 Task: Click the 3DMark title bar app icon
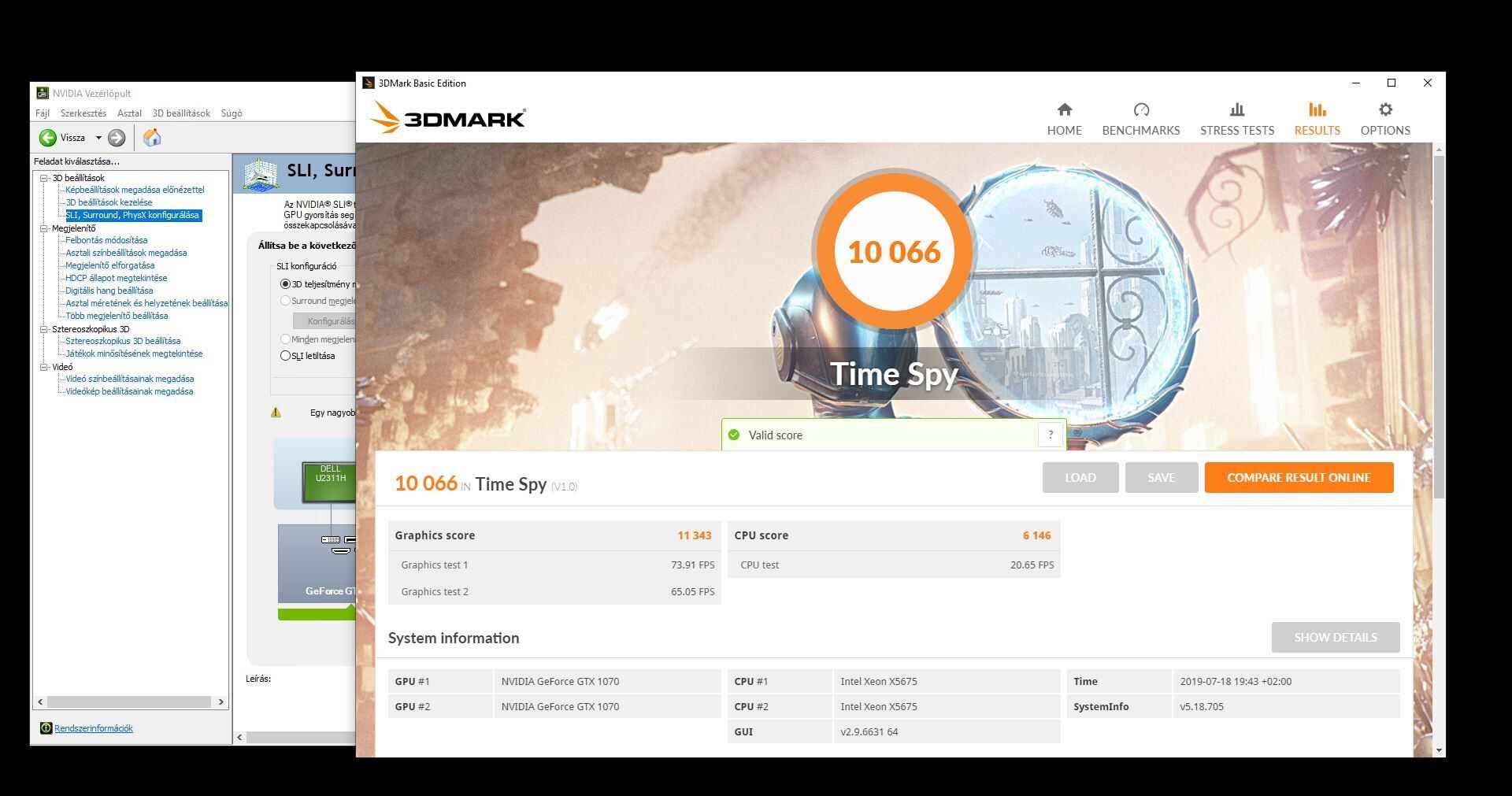(x=368, y=83)
